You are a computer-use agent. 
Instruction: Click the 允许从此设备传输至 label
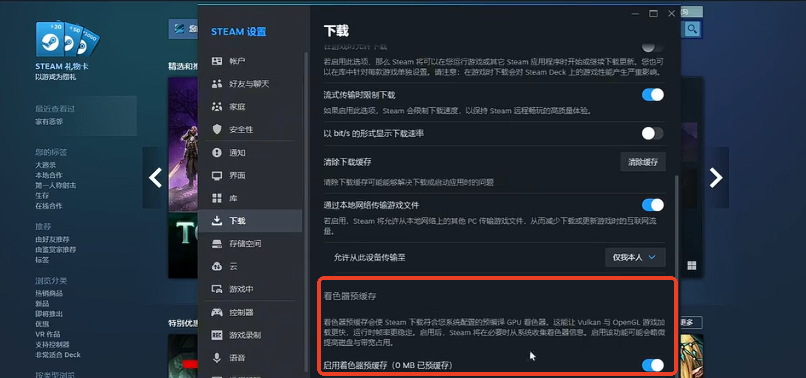pos(369,257)
